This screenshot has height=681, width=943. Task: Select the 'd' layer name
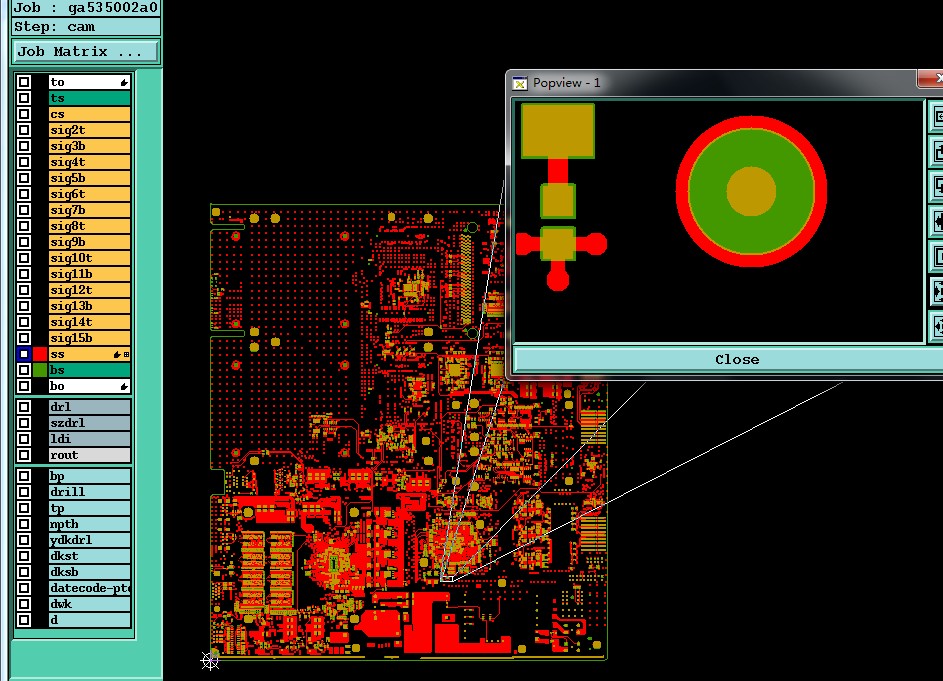[89, 620]
